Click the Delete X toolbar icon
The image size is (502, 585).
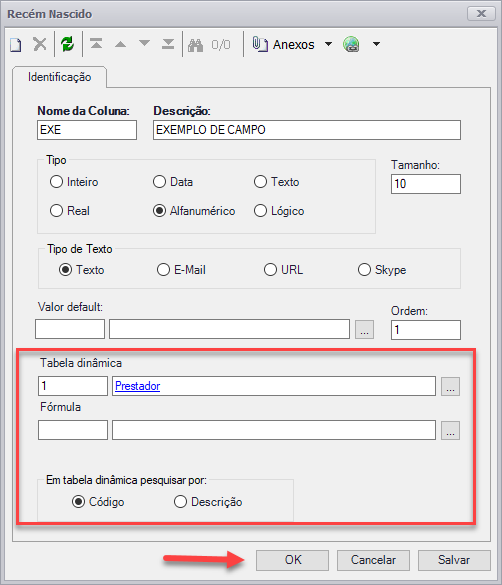(40, 44)
